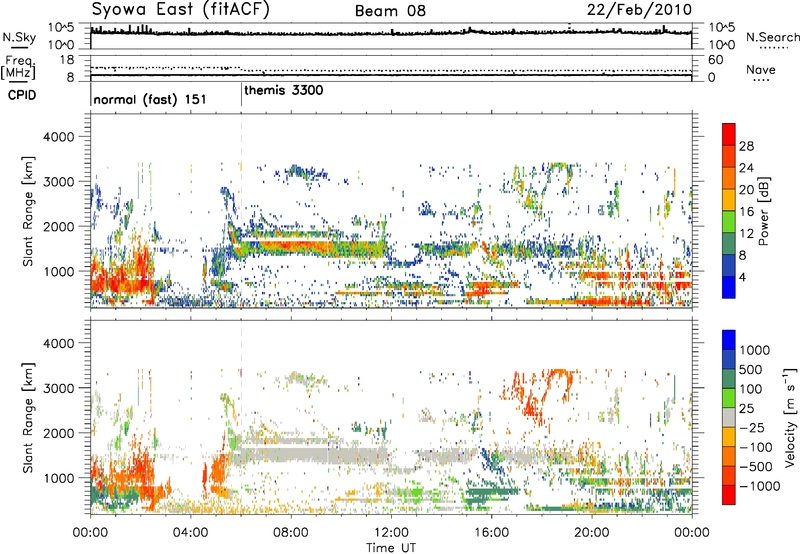Click the "18" tick on frequency axis

(x=67, y=60)
